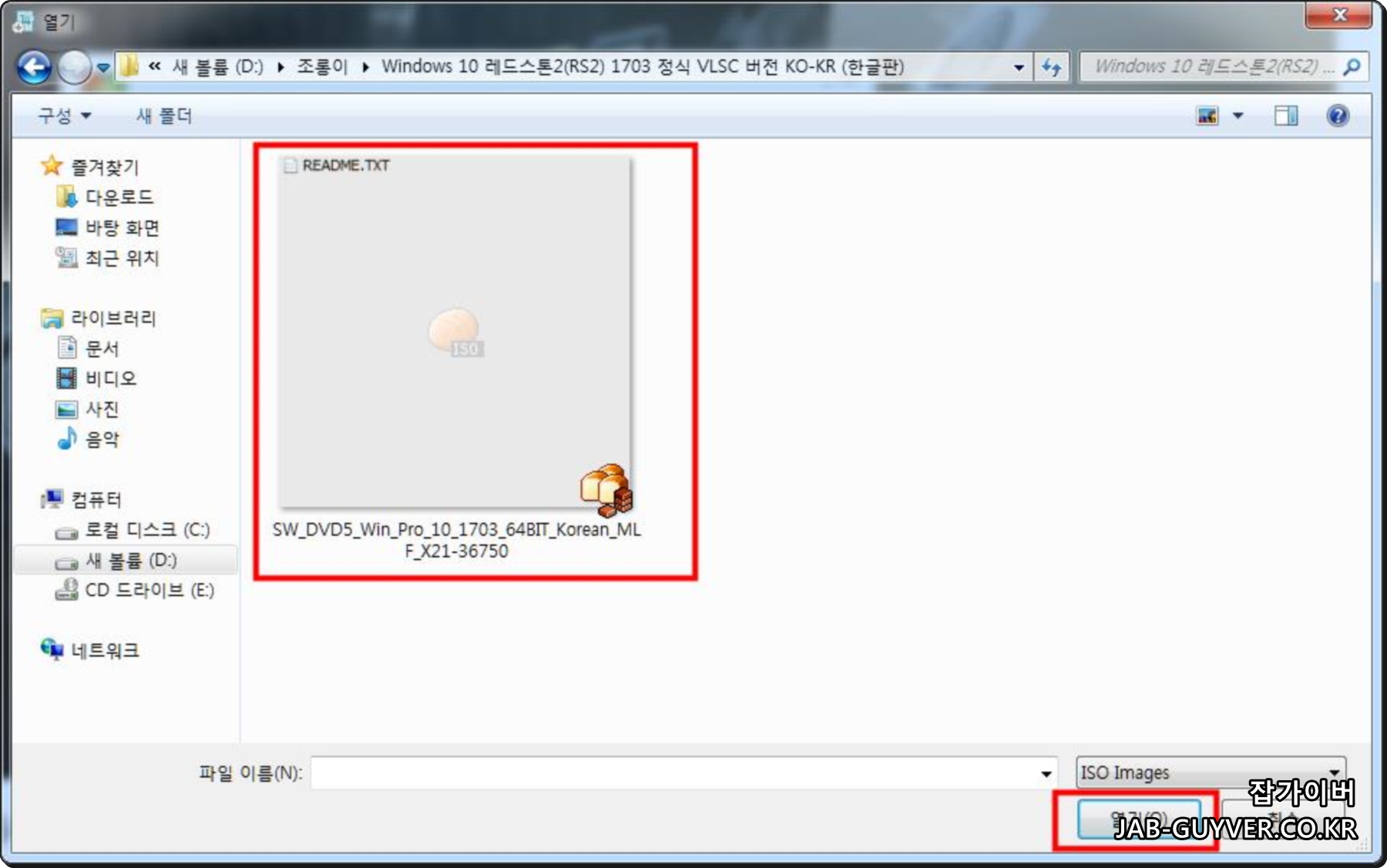This screenshot has height=868, width=1387.
Task: Click the change view icon
Action: point(1207,116)
